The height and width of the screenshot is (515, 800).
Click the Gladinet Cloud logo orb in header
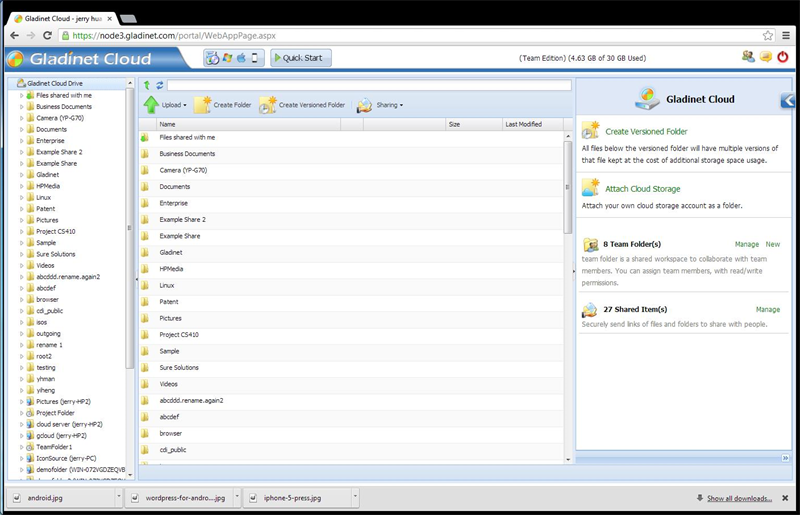(15, 59)
